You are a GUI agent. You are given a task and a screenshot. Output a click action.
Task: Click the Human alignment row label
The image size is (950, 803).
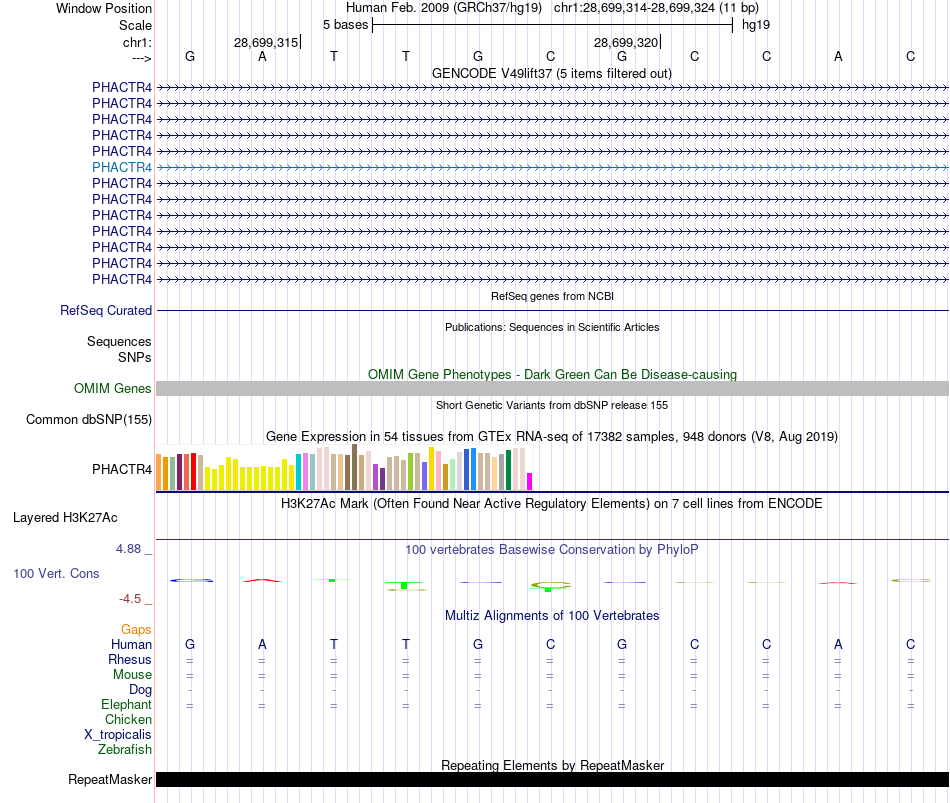click(131, 644)
